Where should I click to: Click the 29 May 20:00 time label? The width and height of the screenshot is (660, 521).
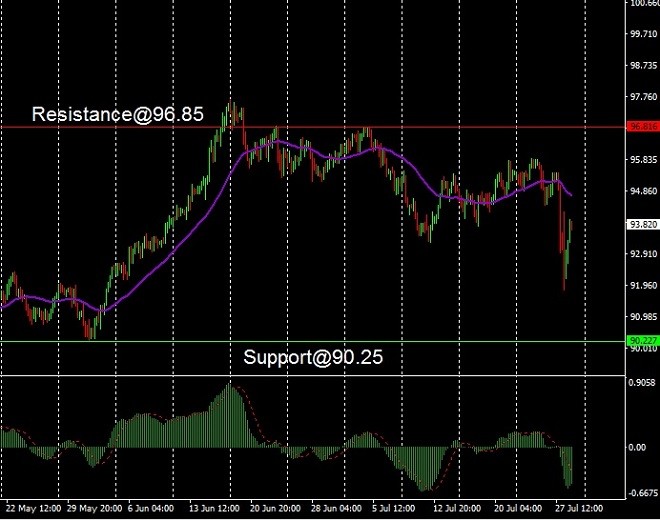click(x=95, y=508)
